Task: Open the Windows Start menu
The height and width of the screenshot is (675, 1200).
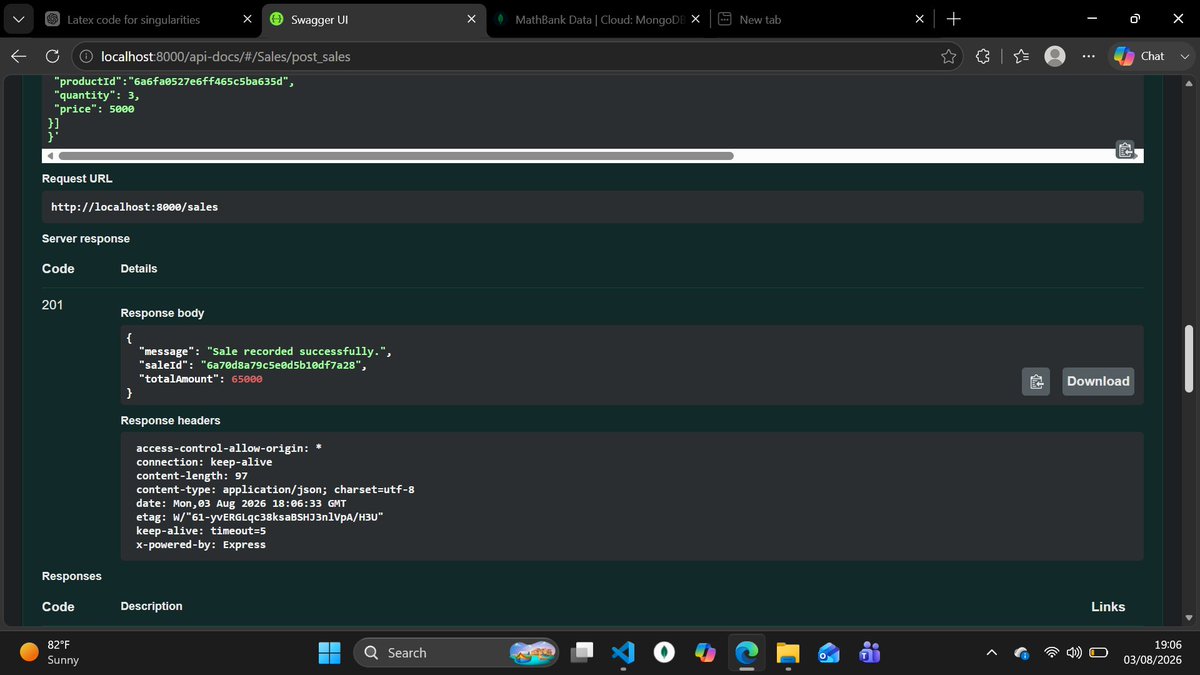Action: [329, 653]
